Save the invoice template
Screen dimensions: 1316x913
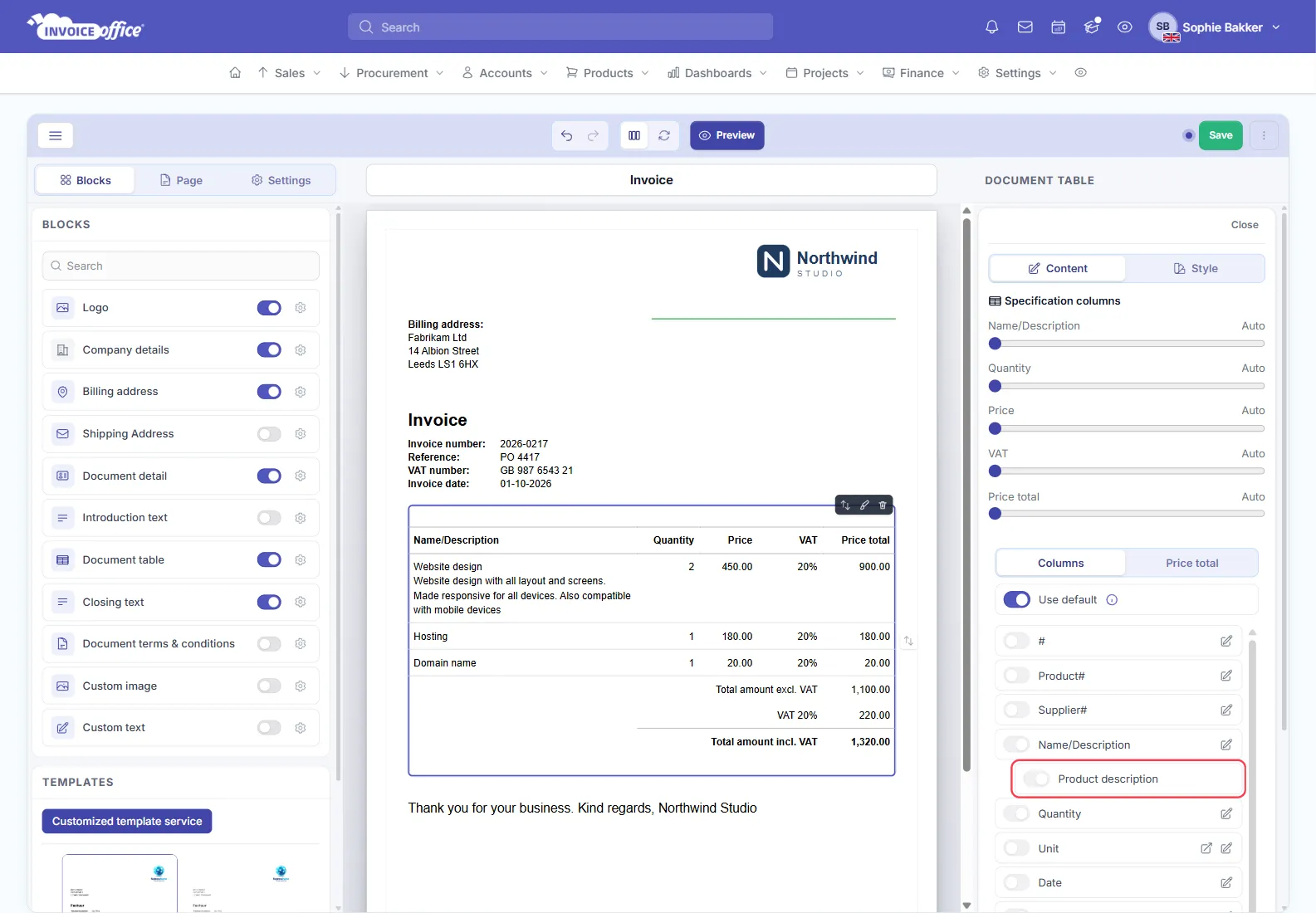1221,135
